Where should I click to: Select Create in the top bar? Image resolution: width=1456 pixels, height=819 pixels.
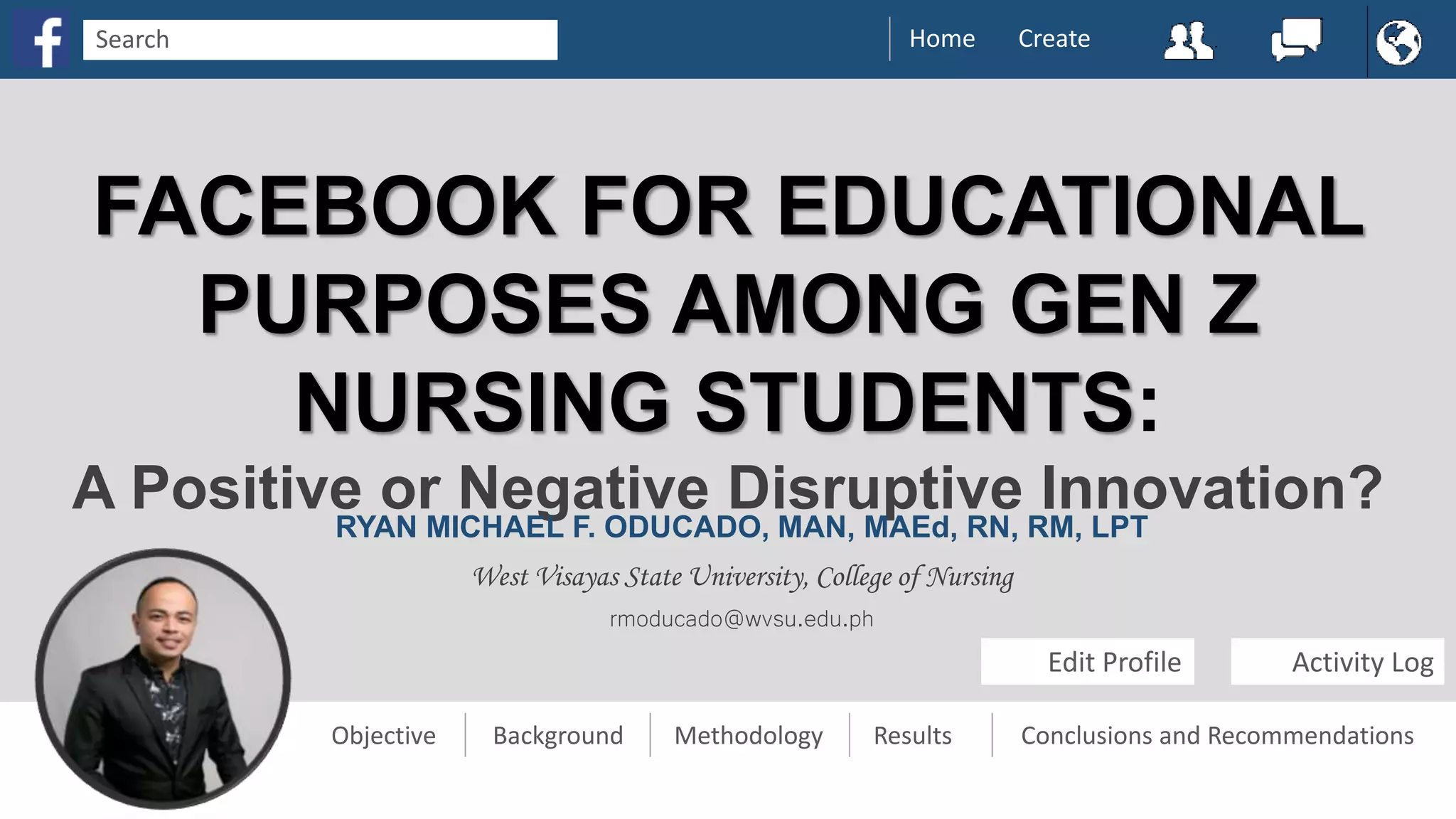pos(1054,38)
